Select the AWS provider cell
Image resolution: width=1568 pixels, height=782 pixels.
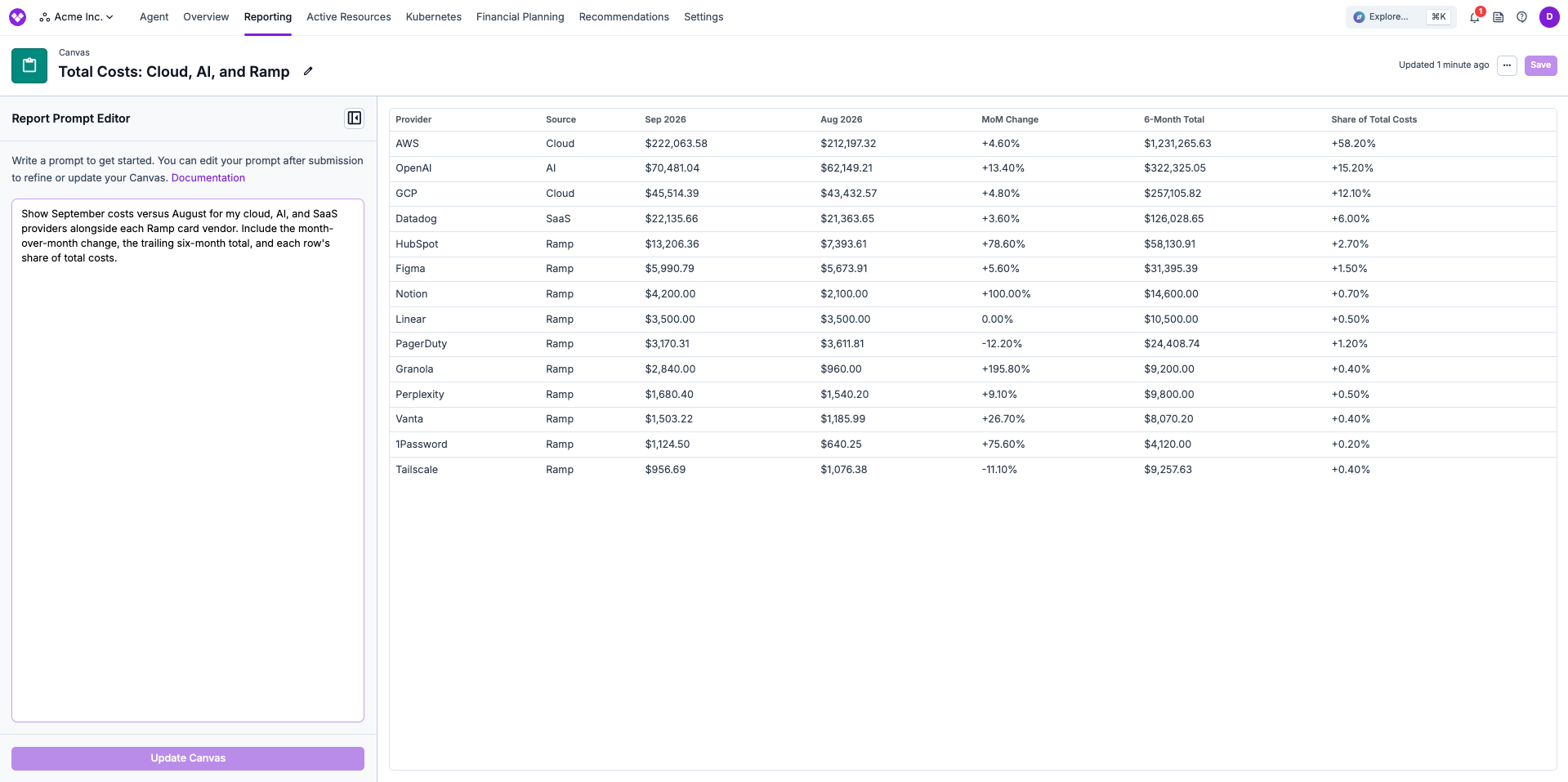[407, 143]
